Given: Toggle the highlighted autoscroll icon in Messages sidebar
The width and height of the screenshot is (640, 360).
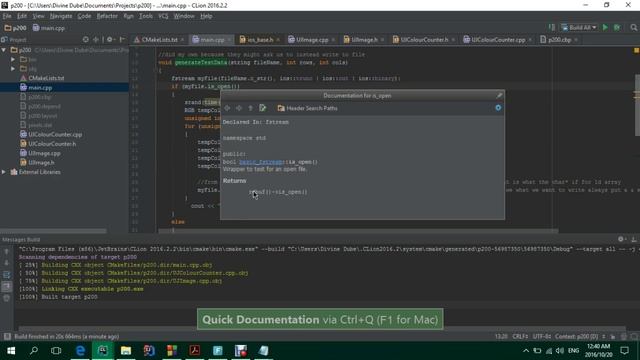Looking at the screenshot, I should (7, 287).
